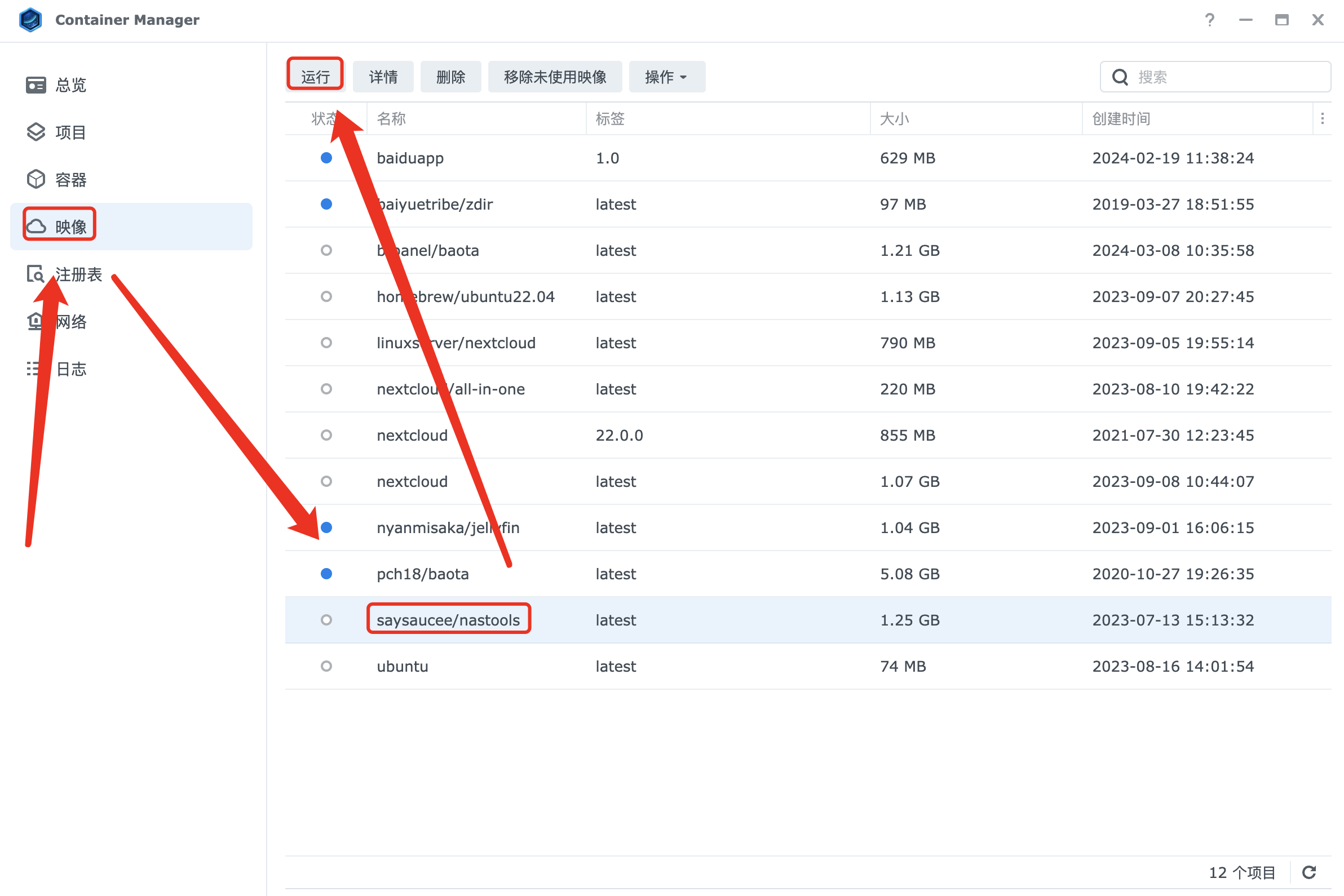Click the 运行 run button
This screenshot has height=896, width=1344.
click(315, 77)
